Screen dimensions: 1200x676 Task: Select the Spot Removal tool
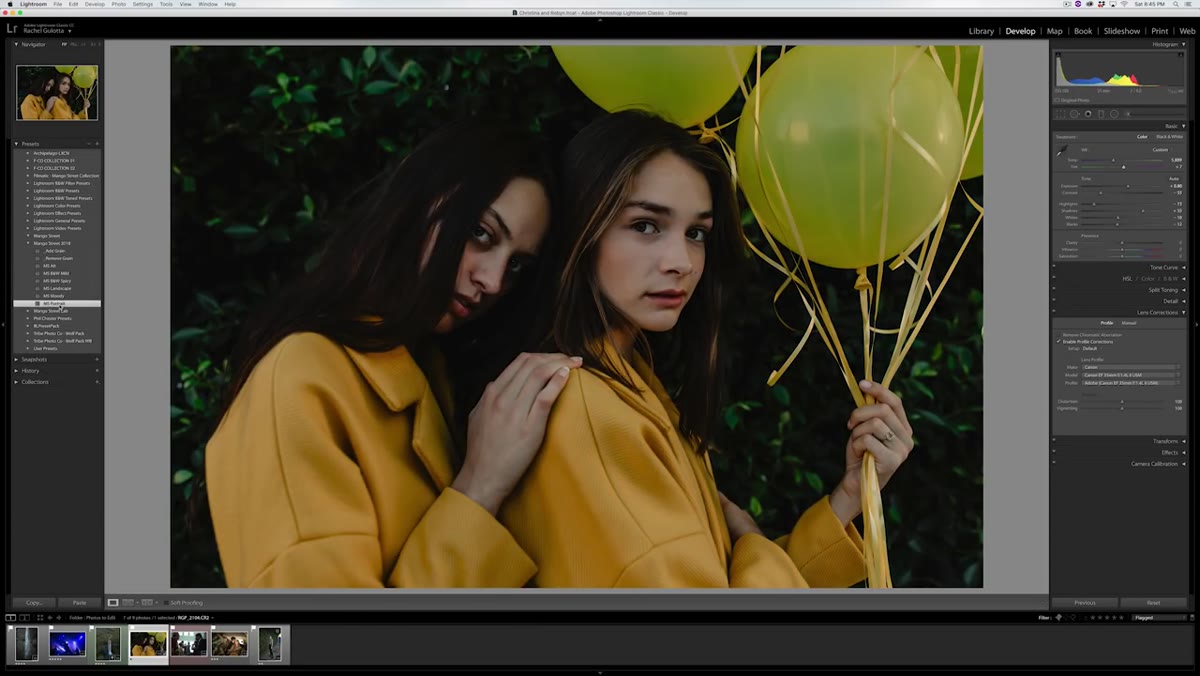click(x=1075, y=114)
